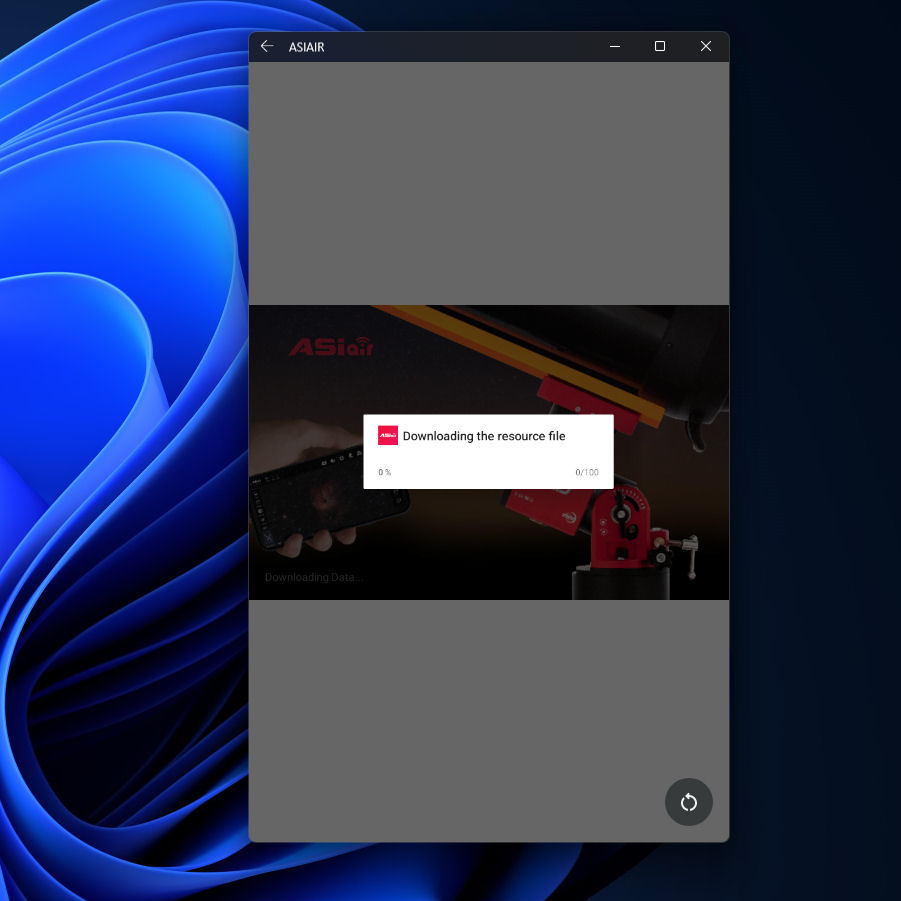This screenshot has height=901, width=901.
Task: Minimize the ASIAIR window
Action: click(614, 47)
